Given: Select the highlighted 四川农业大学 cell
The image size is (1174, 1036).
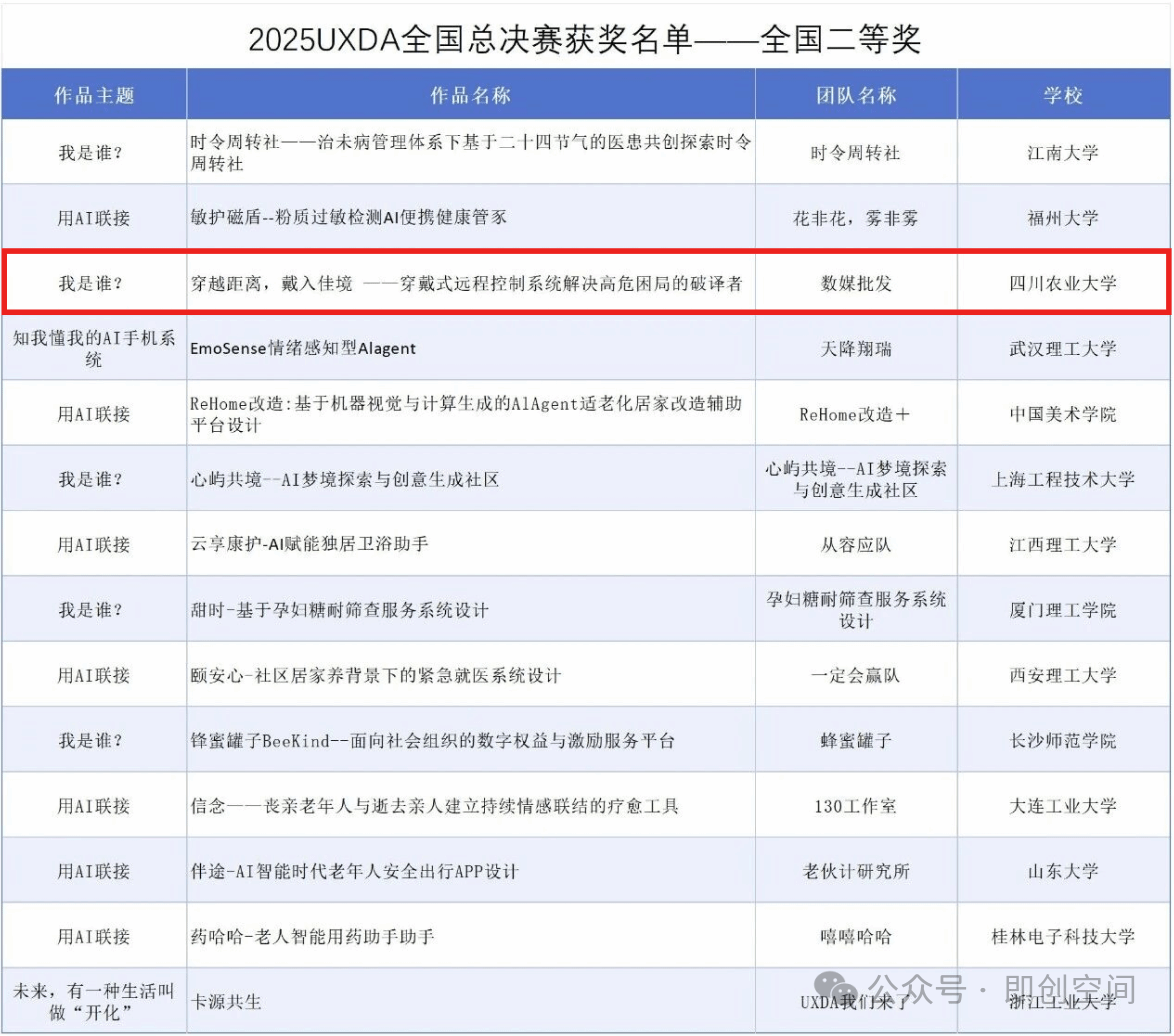Looking at the screenshot, I should tap(1063, 283).
